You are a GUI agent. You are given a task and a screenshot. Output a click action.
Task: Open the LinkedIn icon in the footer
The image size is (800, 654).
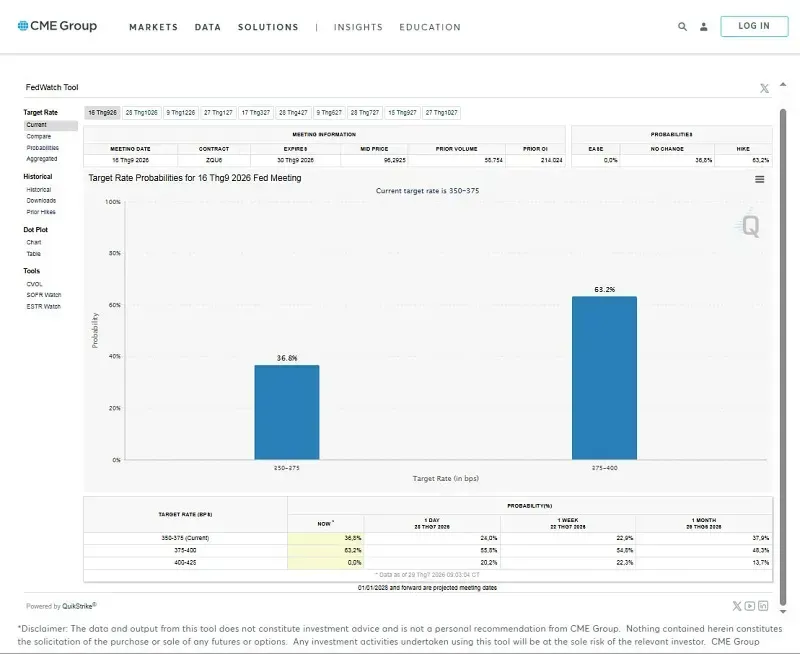click(x=763, y=606)
